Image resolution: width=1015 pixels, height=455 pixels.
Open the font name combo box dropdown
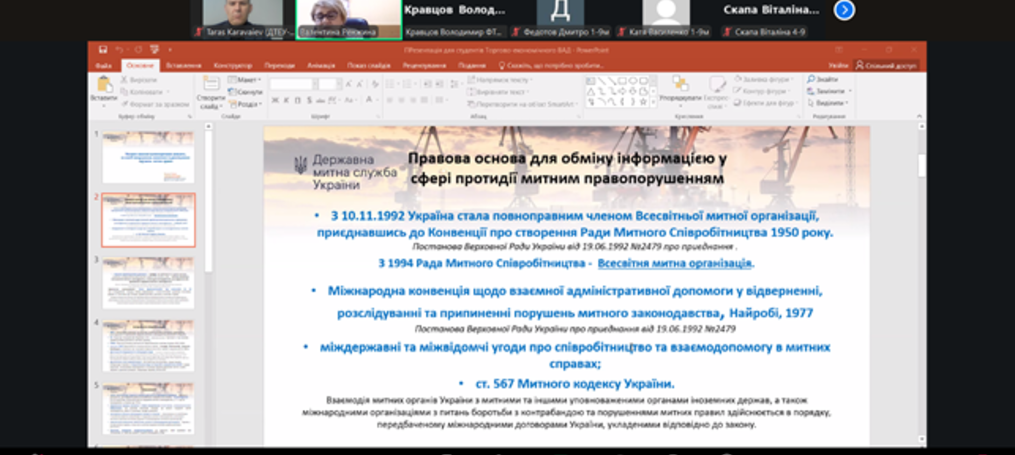click(x=315, y=84)
